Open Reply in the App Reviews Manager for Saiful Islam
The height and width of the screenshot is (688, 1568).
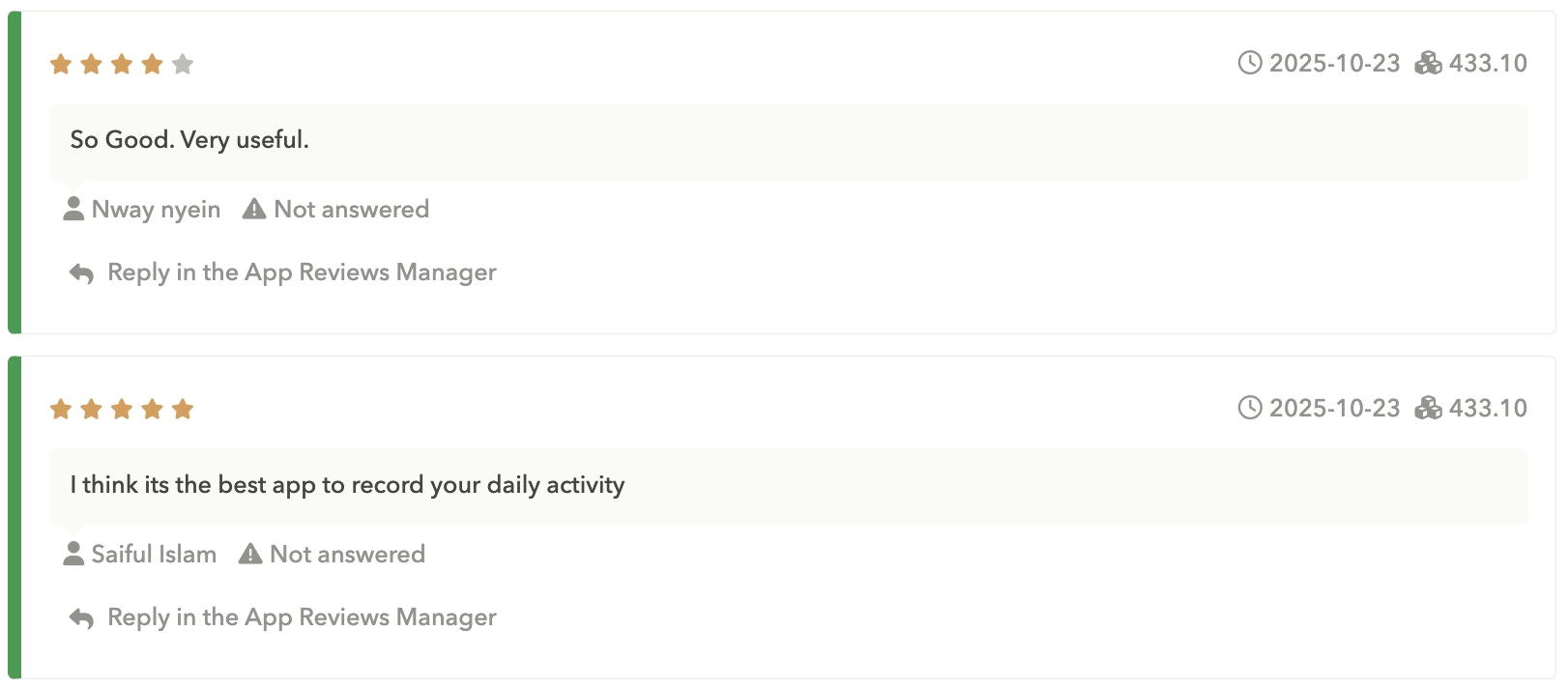coord(300,617)
